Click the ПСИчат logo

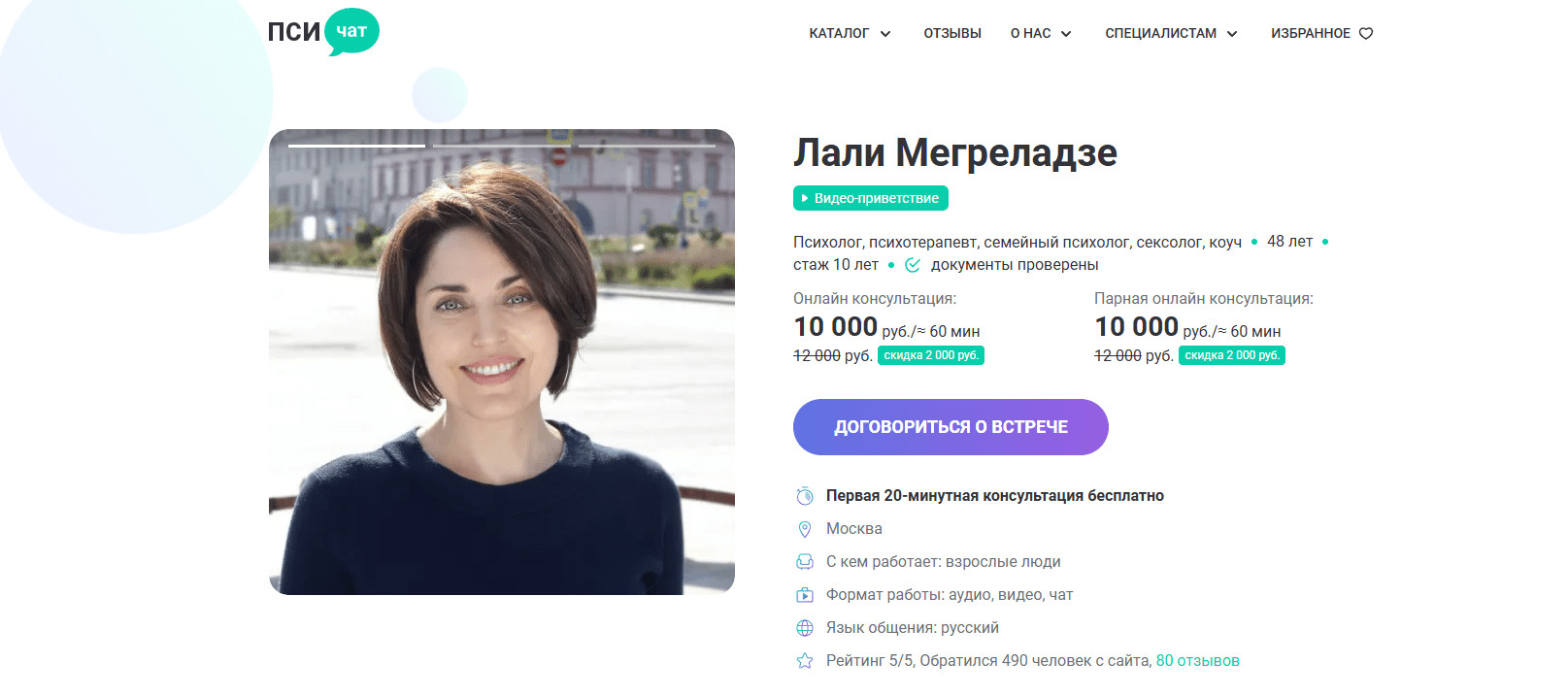(323, 31)
